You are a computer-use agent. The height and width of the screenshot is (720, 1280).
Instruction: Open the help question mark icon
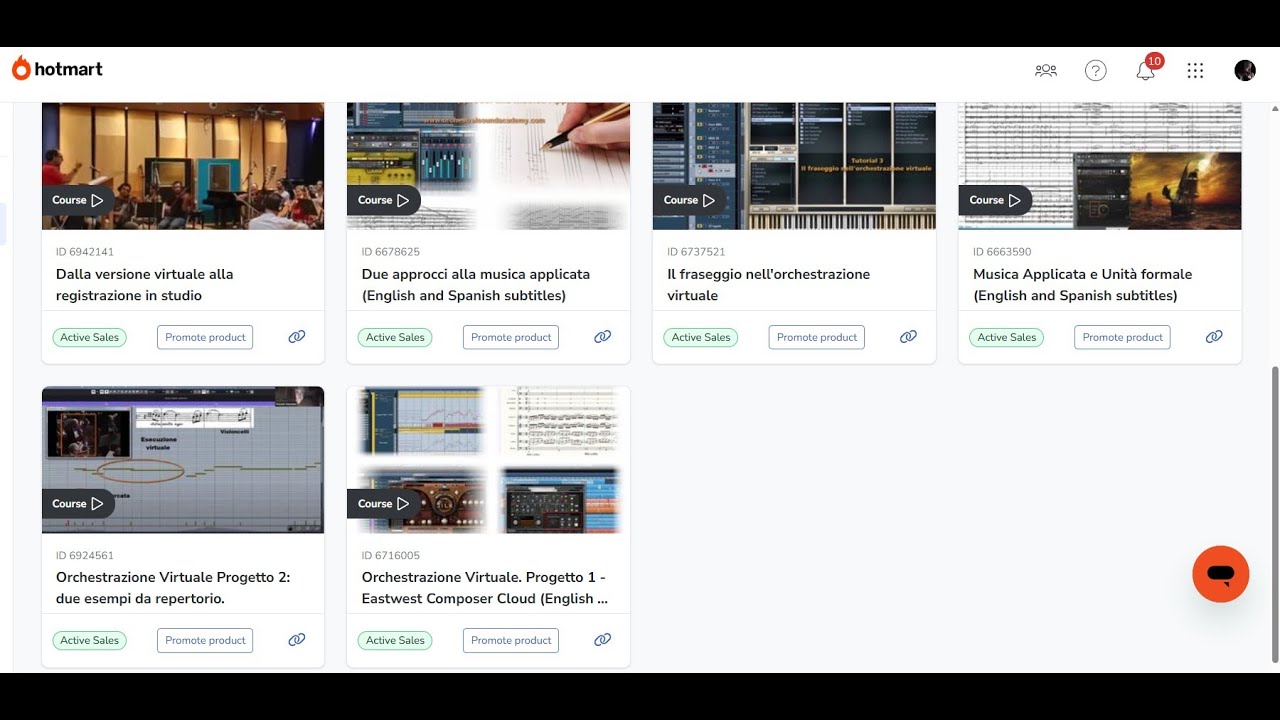[x=1096, y=70]
